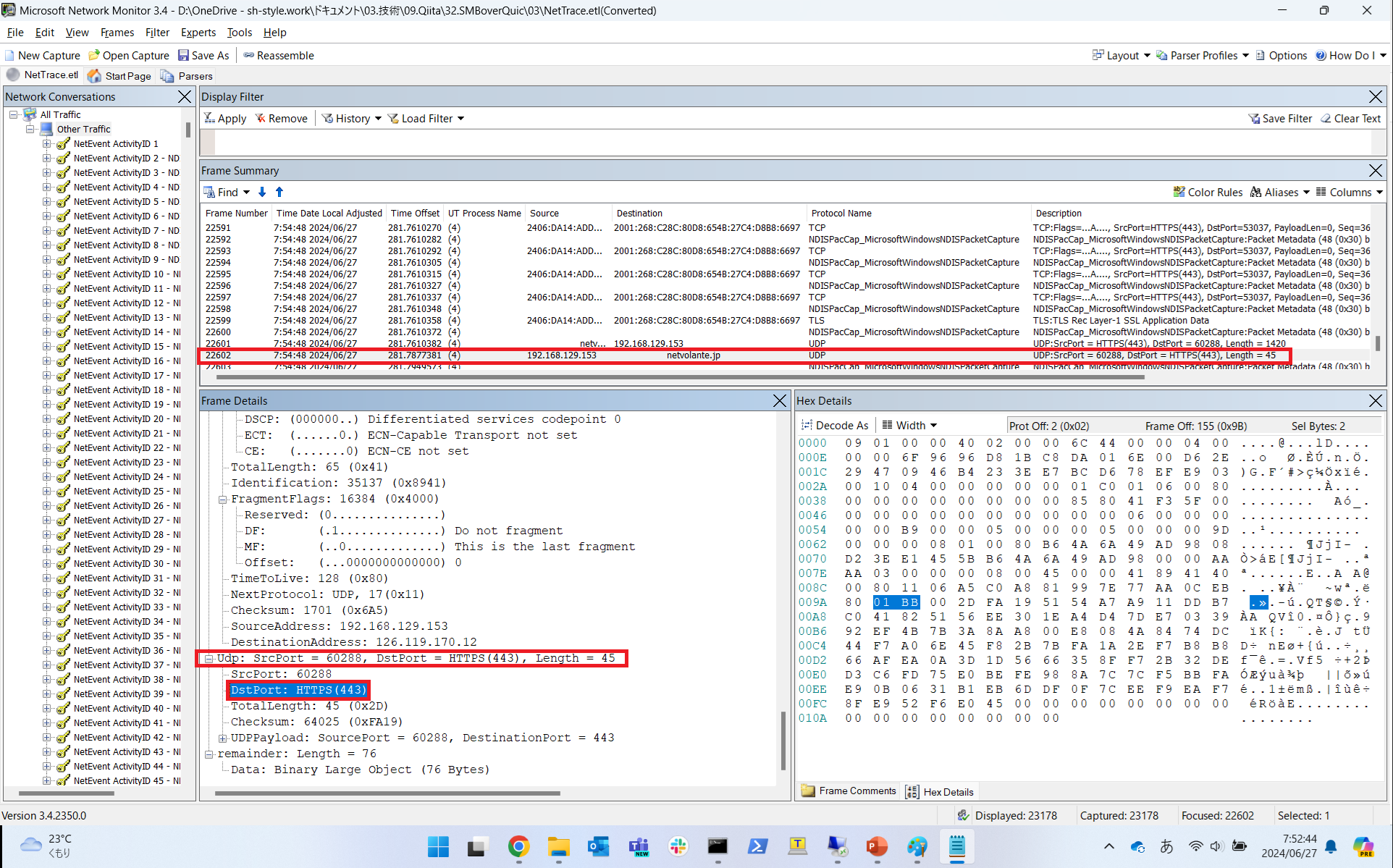Screen dimensions: 1393x868
Task: Sort by the Frame Number column header
Action: point(236,214)
